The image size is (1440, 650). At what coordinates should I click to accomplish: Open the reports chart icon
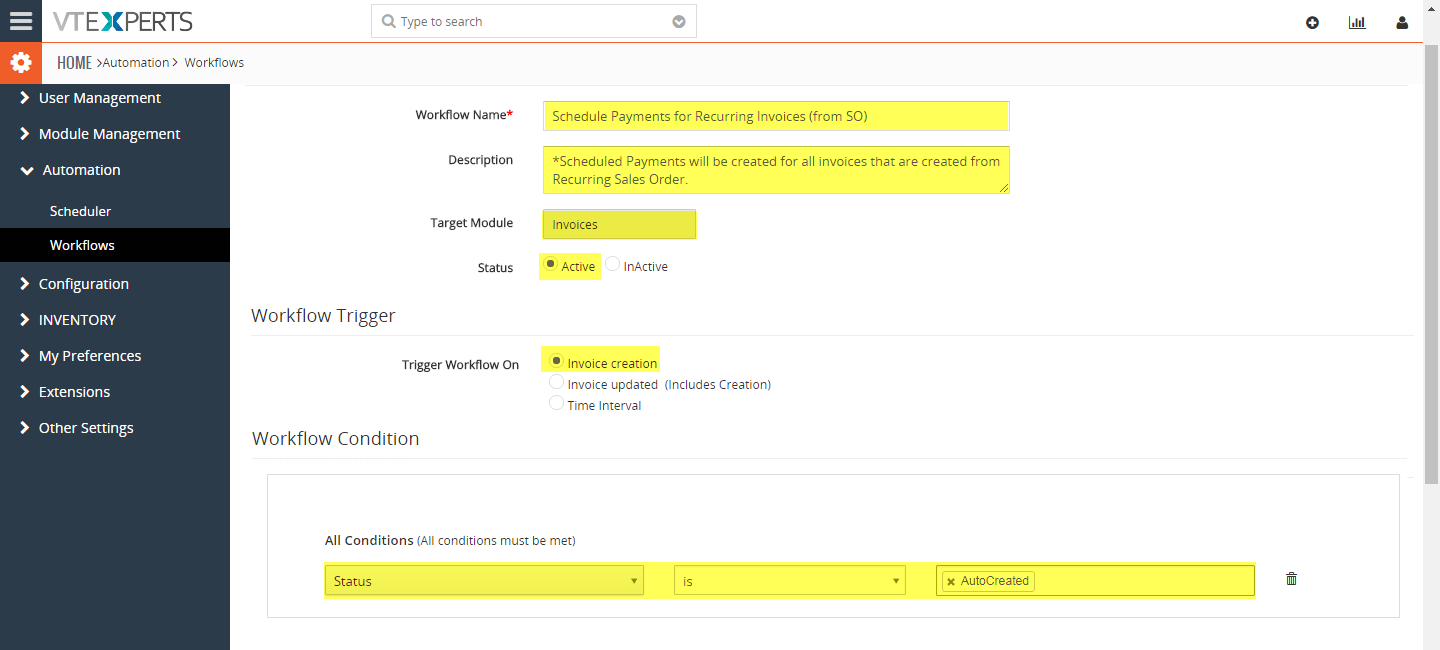pyautogui.click(x=1357, y=22)
